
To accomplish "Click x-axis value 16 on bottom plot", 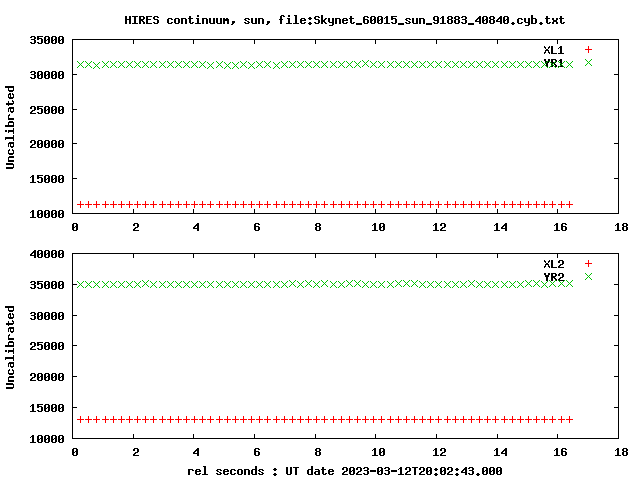I will click(560, 452).
